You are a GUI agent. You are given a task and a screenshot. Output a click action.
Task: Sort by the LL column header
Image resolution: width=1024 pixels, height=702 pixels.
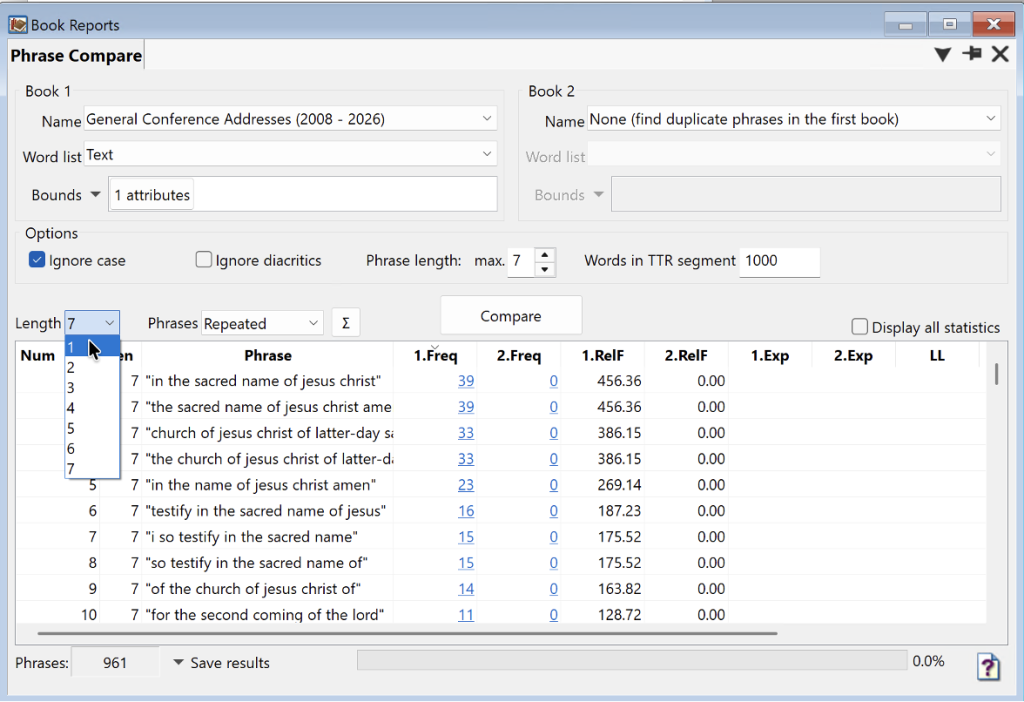point(936,355)
